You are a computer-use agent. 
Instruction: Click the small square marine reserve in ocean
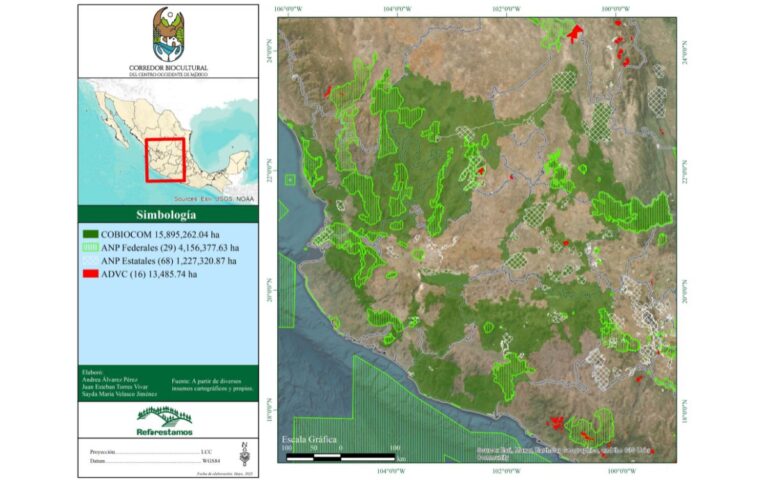pyautogui.click(x=290, y=180)
